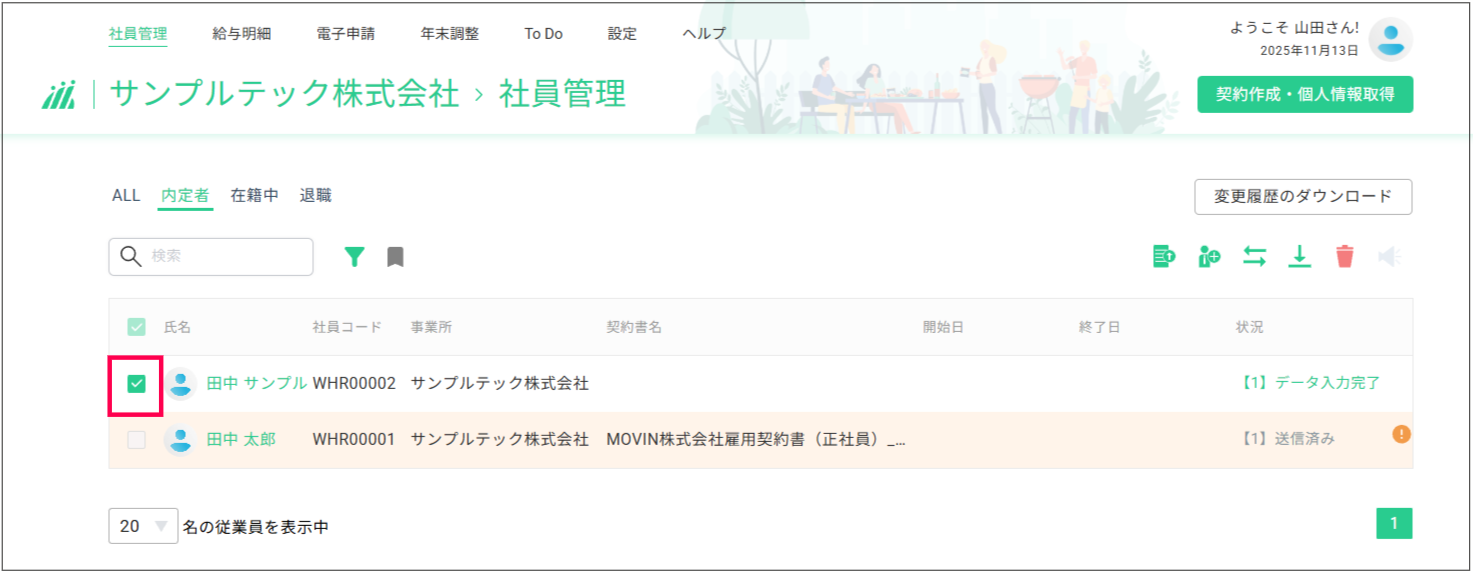Click the 契約書名 column header
Viewport: 1473px width, 573px height.
point(634,327)
